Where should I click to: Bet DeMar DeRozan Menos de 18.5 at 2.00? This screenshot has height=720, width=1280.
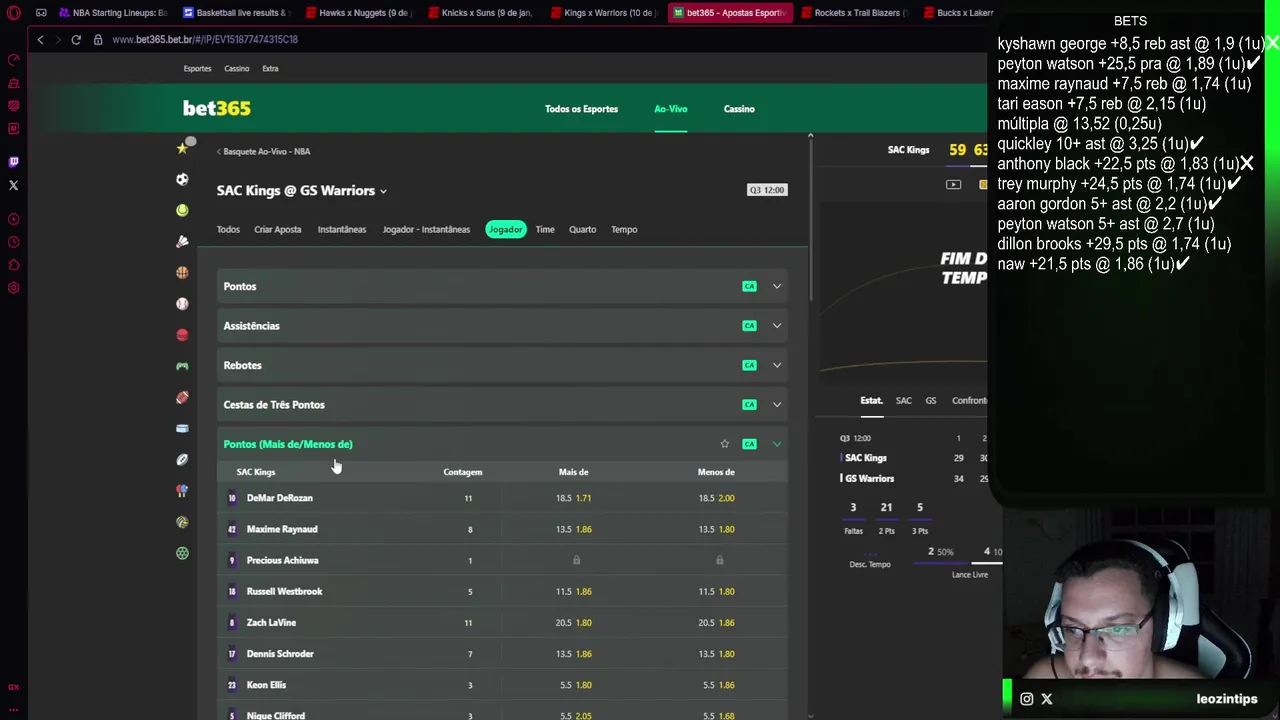click(x=716, y=498)
